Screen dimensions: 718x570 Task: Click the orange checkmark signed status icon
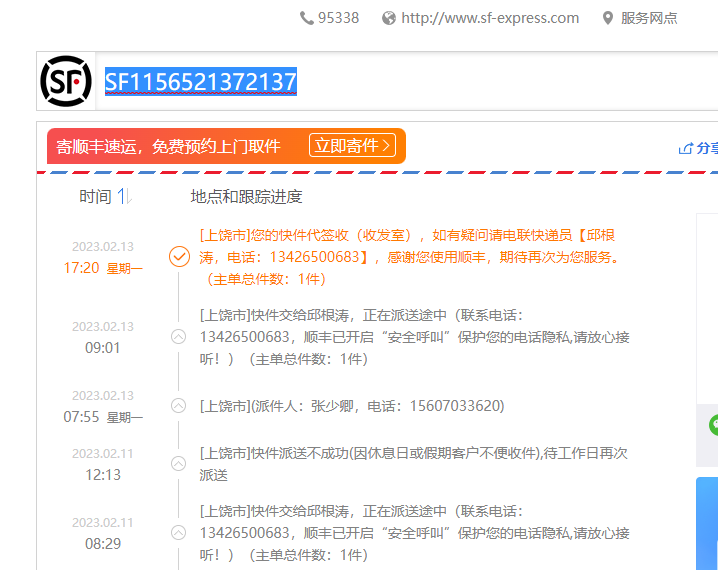pyautogui.click(x=179, y=256)
